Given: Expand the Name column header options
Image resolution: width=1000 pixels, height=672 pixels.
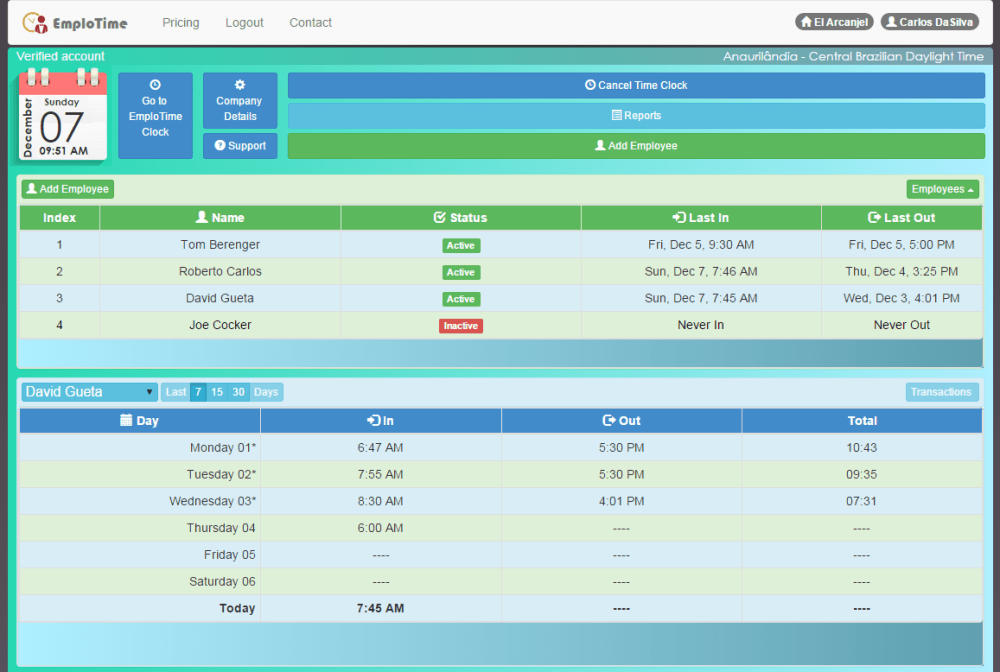Looking at the screenshot, I should tap(220, 217).
